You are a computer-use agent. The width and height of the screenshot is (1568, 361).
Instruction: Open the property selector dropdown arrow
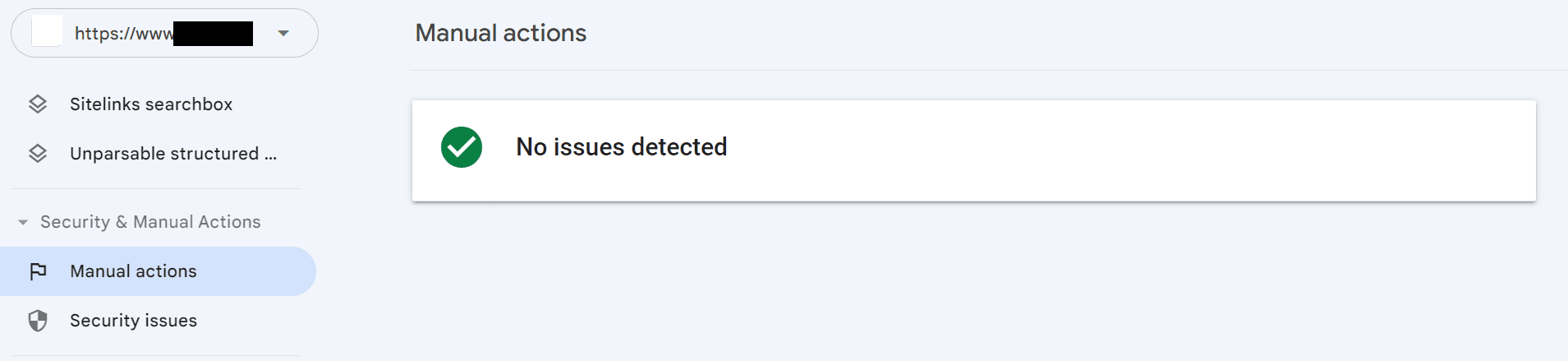(283, 34)
